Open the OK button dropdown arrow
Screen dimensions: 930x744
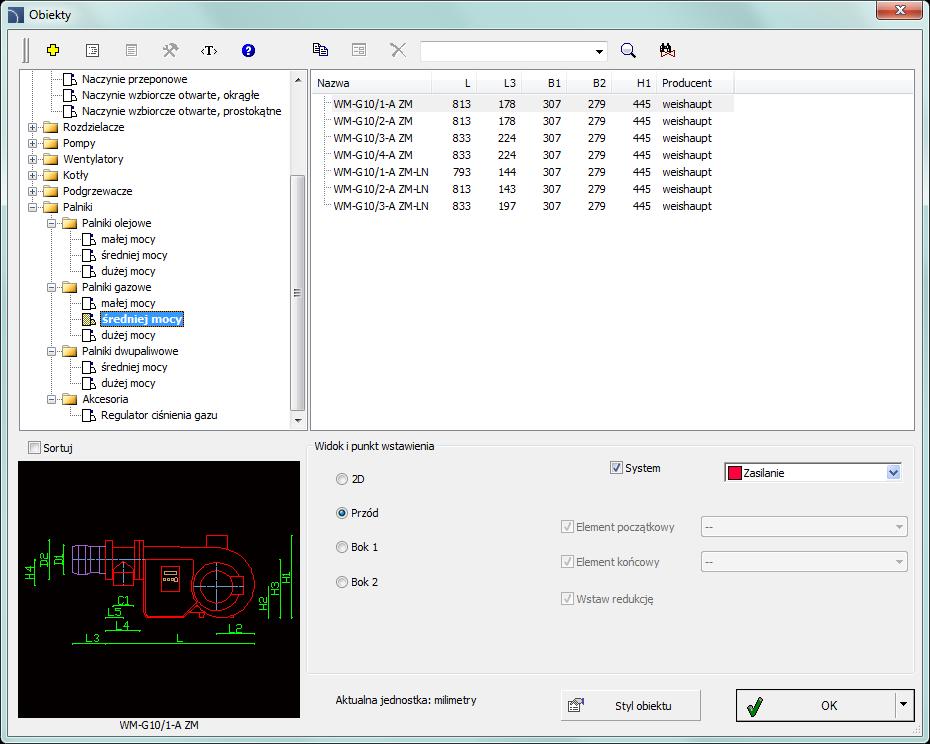tap(903, 705)
